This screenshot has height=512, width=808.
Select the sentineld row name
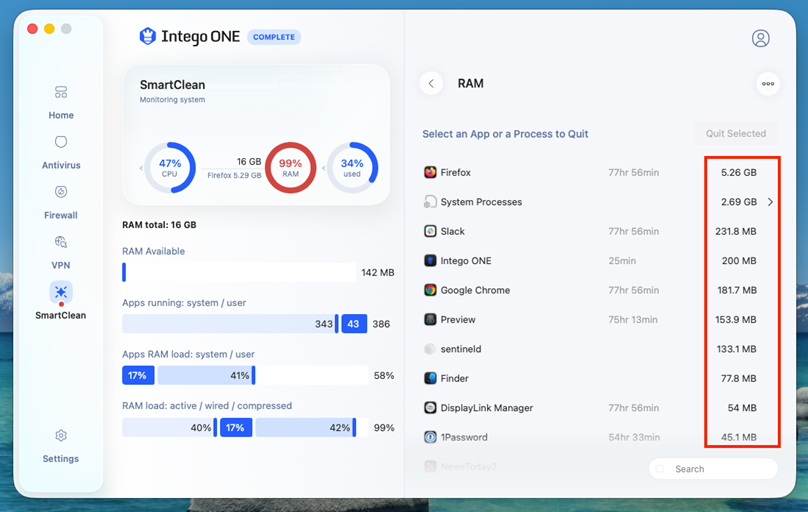pos(461,349)
